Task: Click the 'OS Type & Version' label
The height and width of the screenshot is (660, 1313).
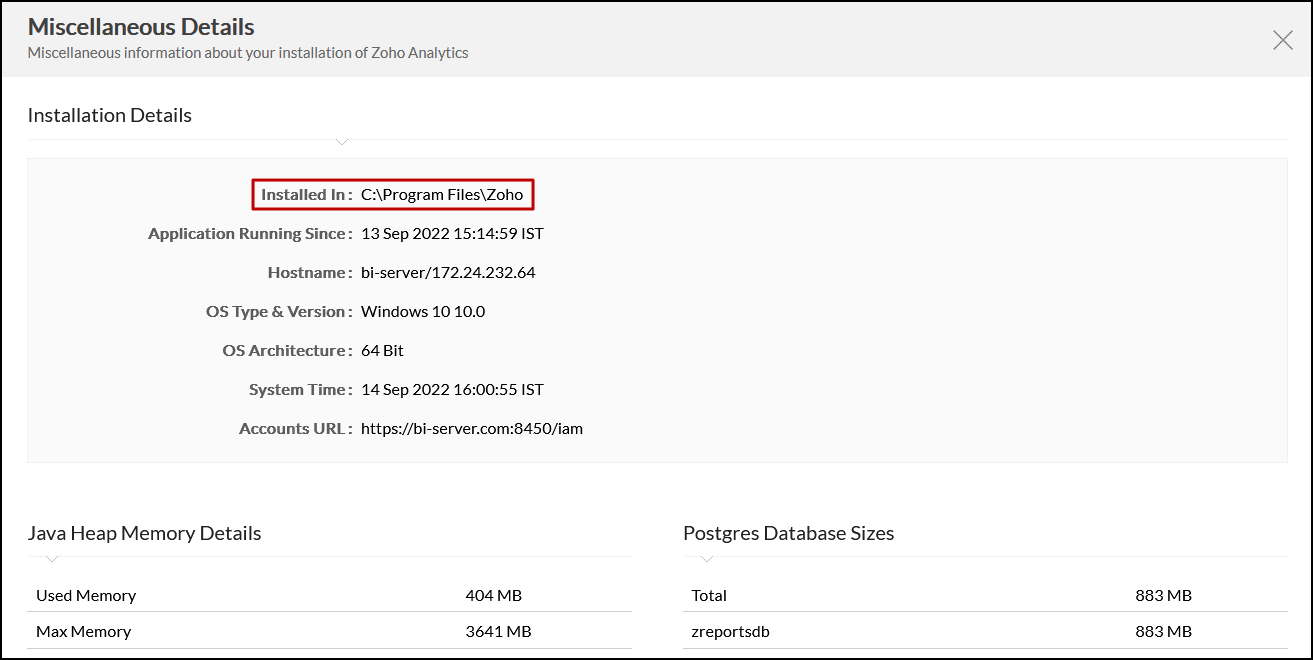Action: pyautogui.click(x=279, y=311)
